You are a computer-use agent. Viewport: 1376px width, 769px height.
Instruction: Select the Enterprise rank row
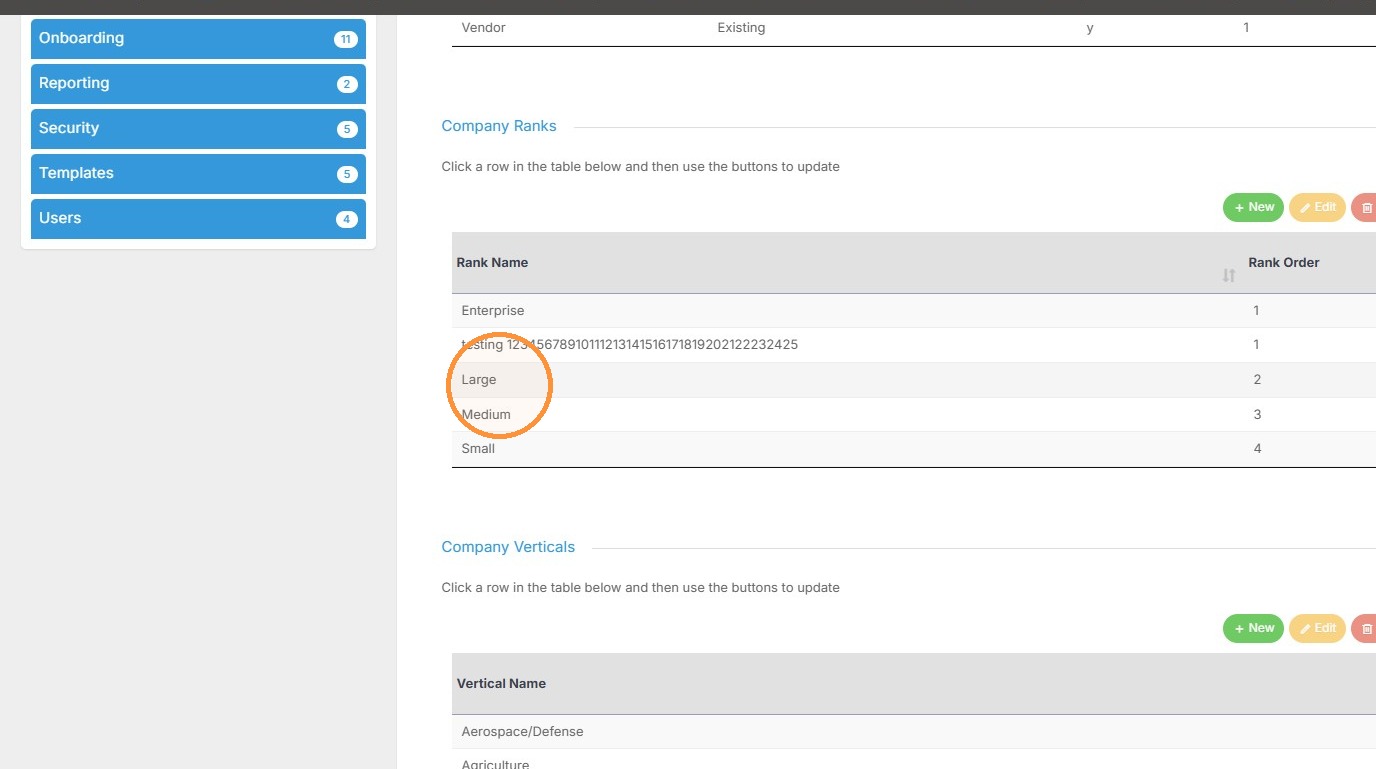(914, 311)
